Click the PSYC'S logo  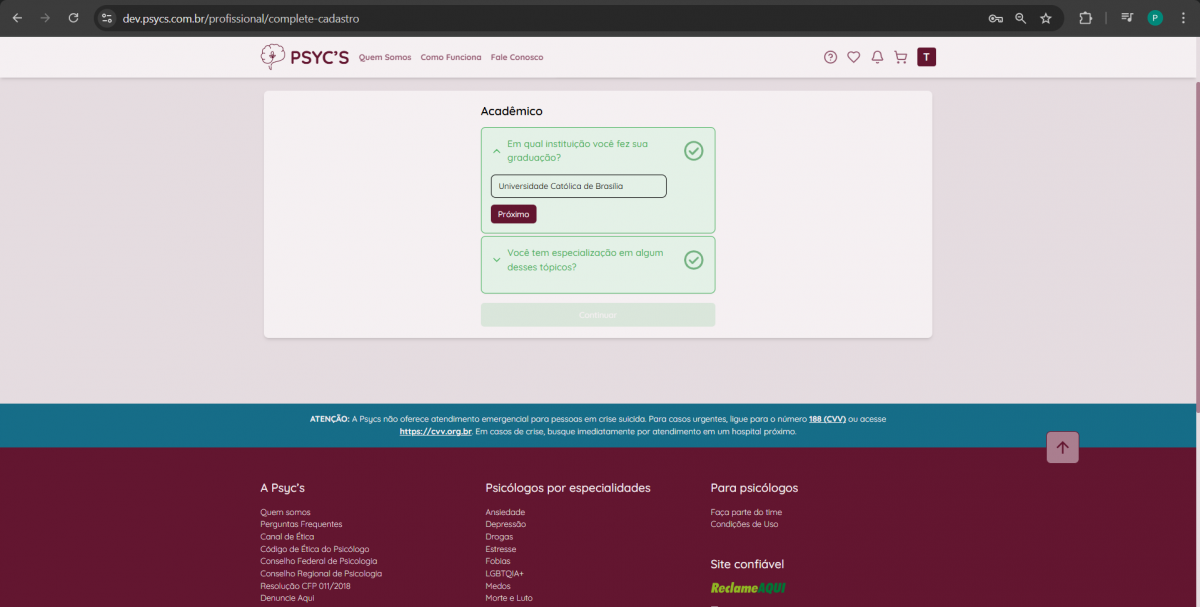tap(304, 57)
